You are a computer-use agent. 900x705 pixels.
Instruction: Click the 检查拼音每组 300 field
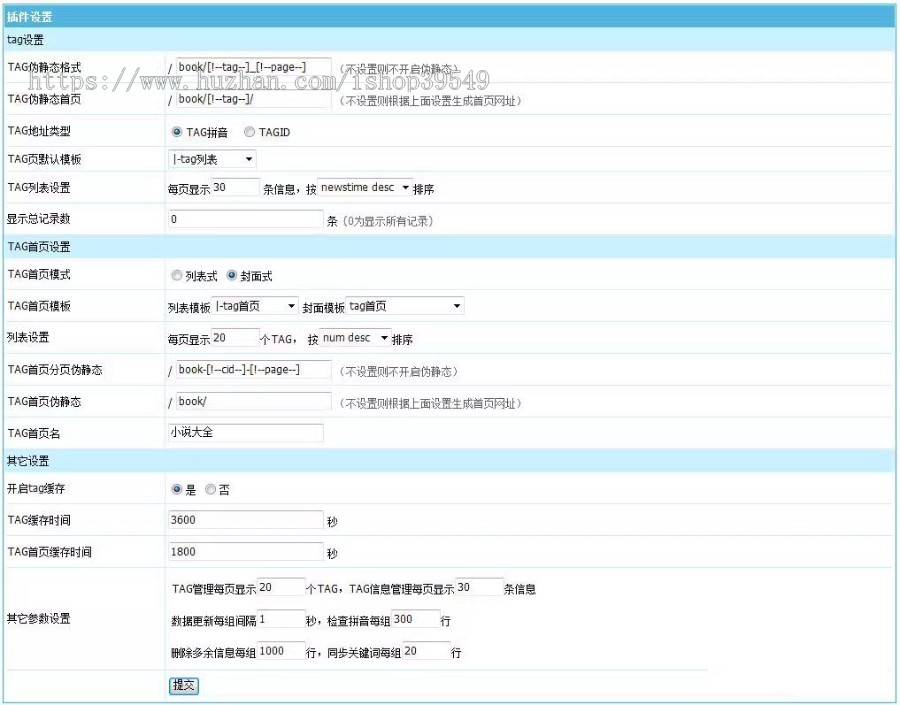416,619
